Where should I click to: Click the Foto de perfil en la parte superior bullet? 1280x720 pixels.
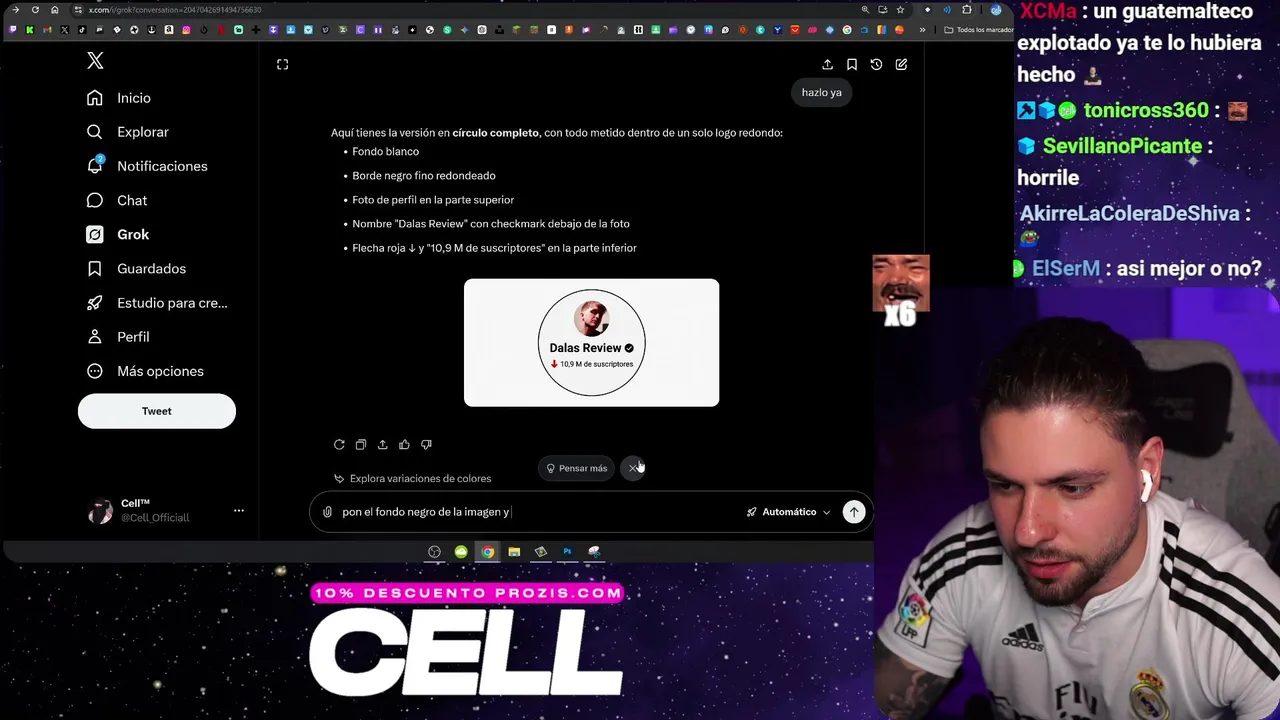[x=433, y=200]
